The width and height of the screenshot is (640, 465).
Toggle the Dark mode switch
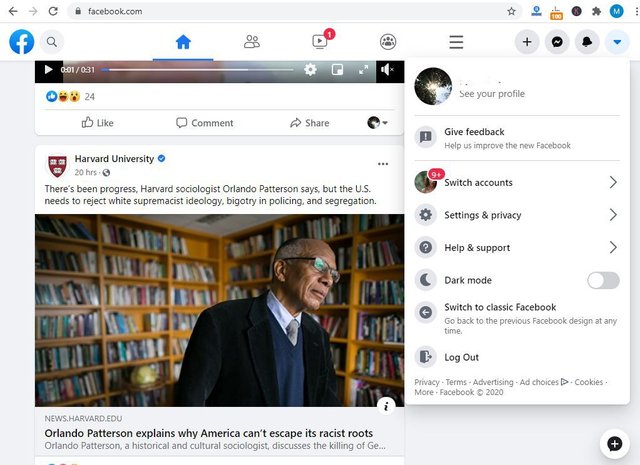click(603, 280)
